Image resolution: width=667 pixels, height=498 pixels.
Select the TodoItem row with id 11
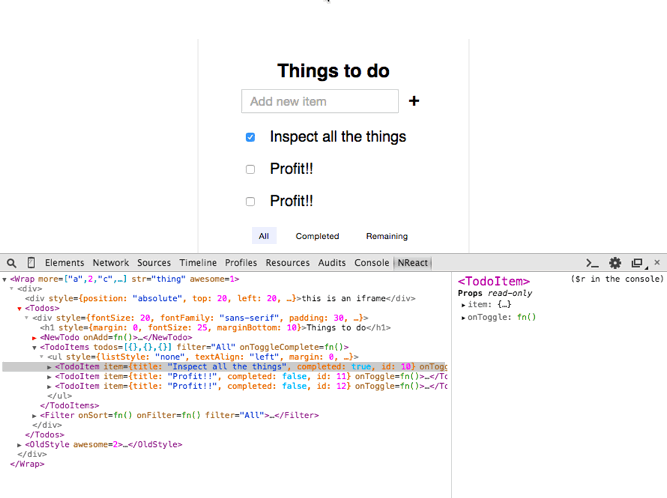click(x=225, y=376)
